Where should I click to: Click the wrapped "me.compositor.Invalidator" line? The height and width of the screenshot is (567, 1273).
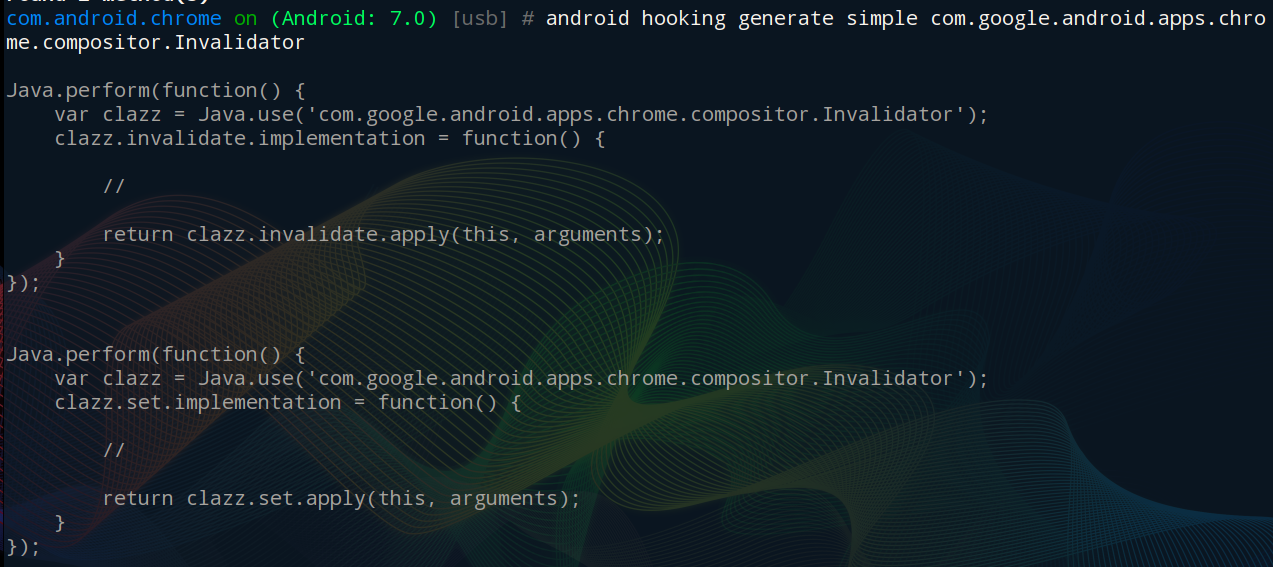click(x=156, y=43)
